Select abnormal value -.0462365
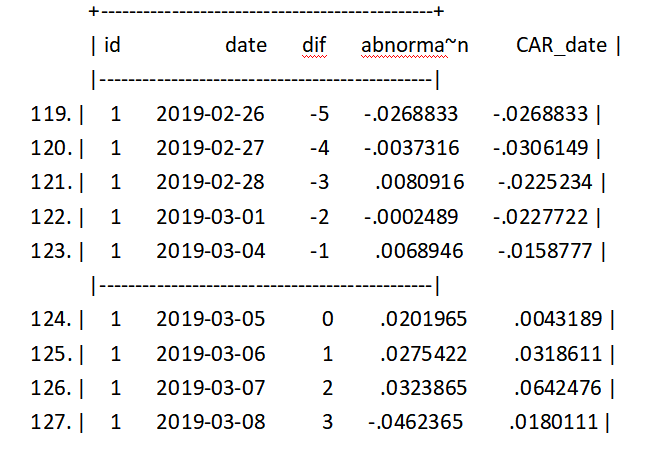650x450 pixels. [x=415, y=422]
